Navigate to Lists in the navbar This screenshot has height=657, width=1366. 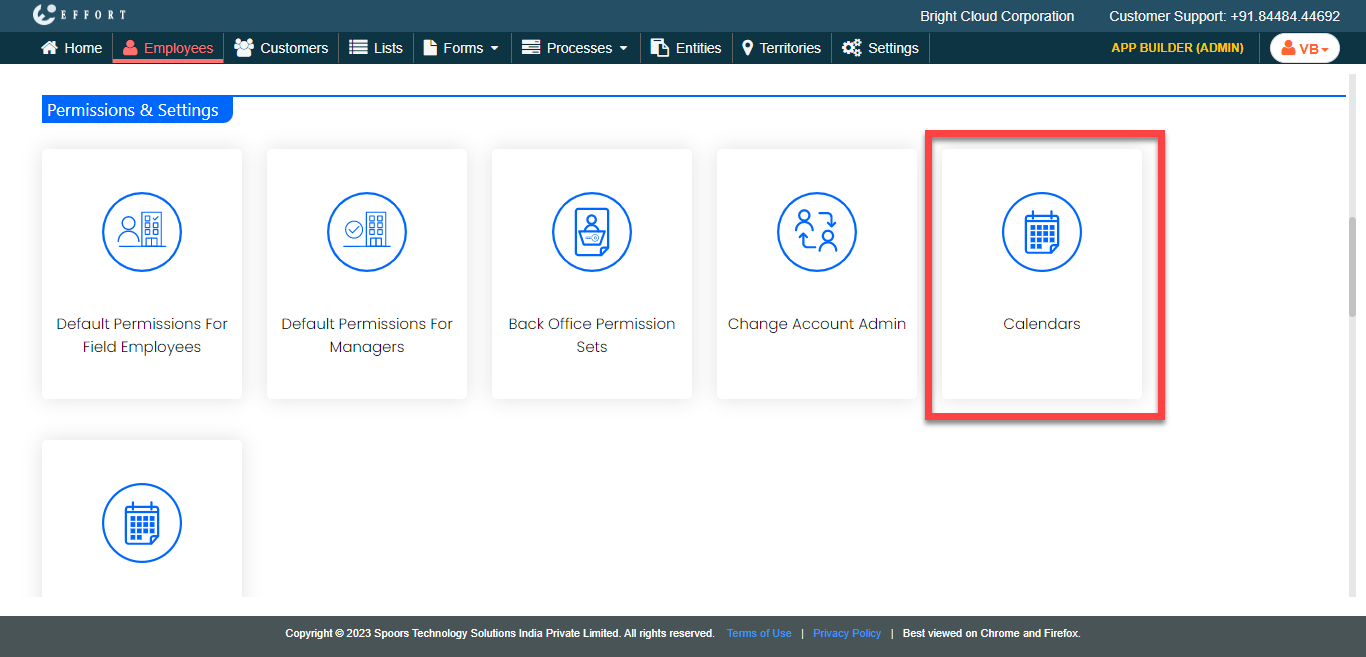376,48
